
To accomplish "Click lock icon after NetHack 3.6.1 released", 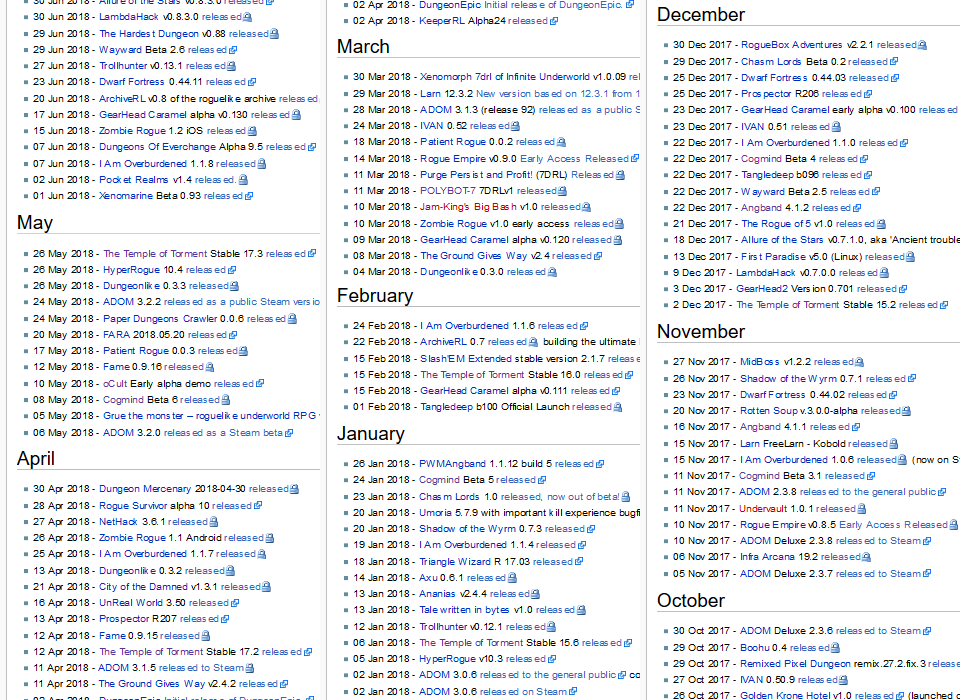I will [213, 522].
